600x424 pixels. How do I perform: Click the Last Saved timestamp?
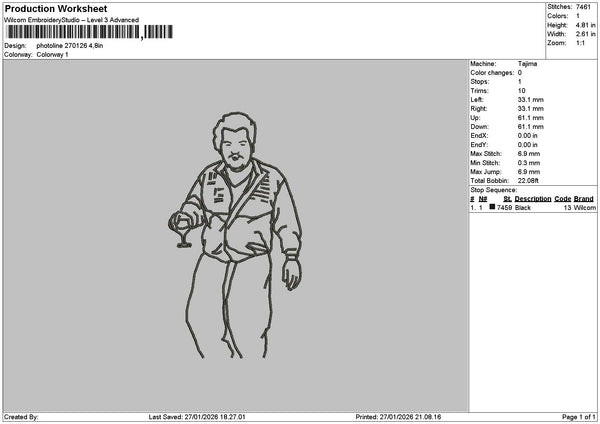197,417
